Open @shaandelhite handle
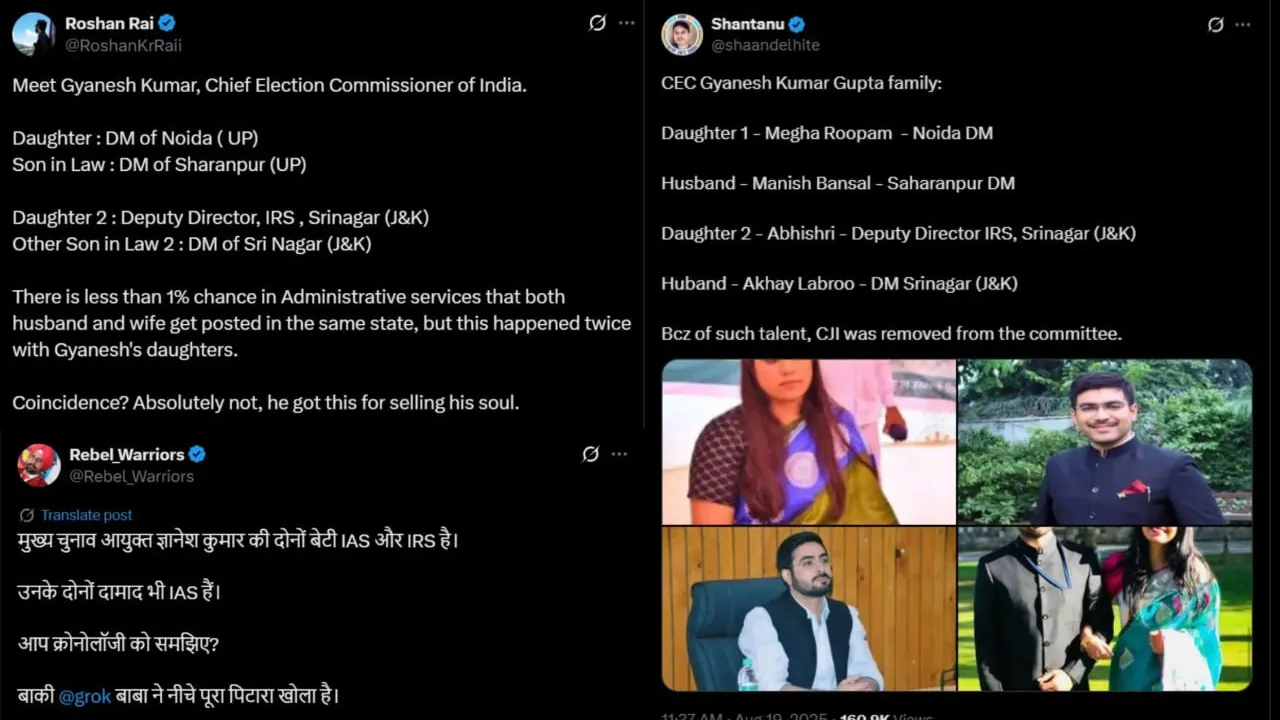Viewport: 1280px width, 720px height. (x=765, y=45)
